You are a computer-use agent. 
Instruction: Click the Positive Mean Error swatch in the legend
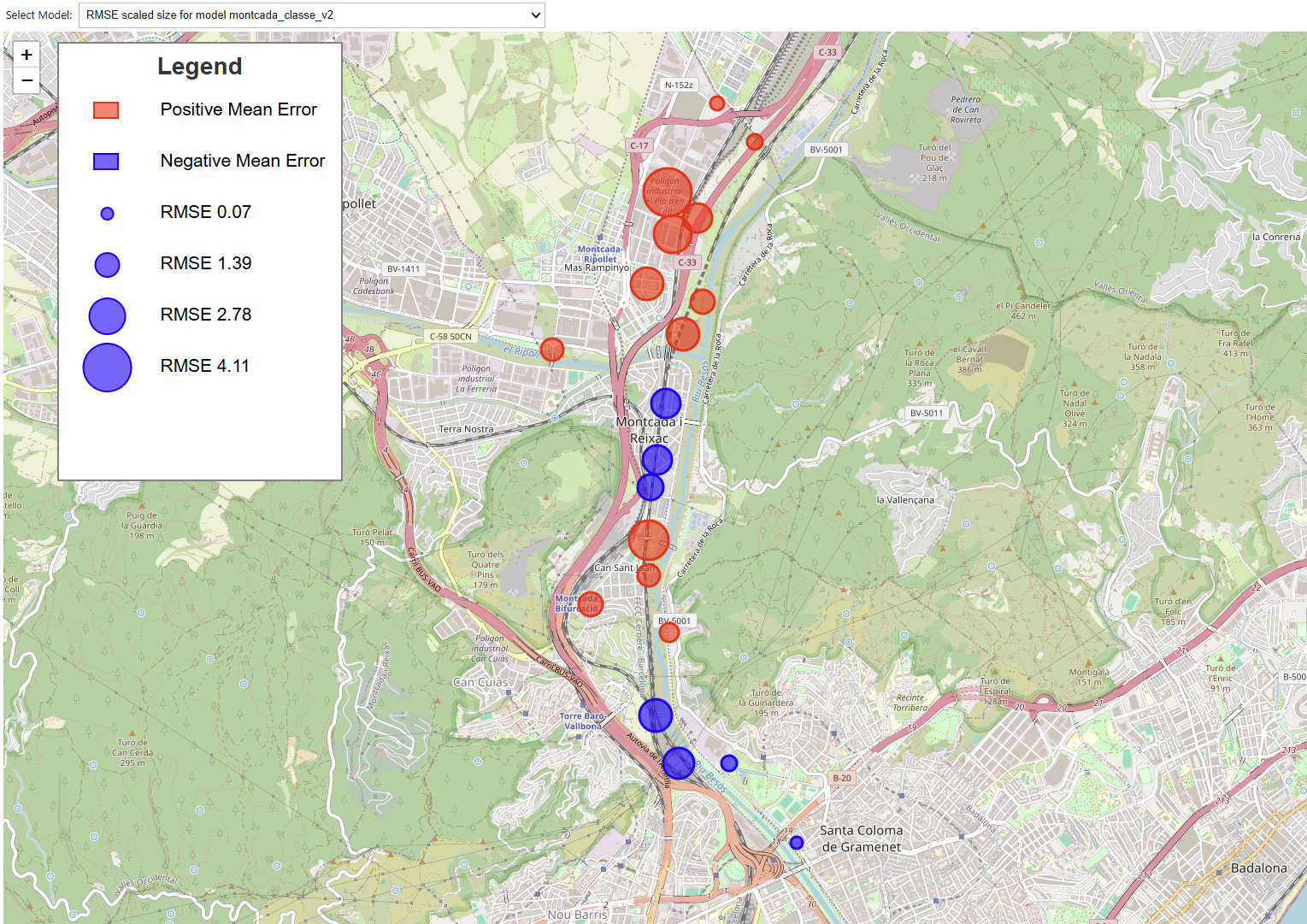tap(106, 109)
